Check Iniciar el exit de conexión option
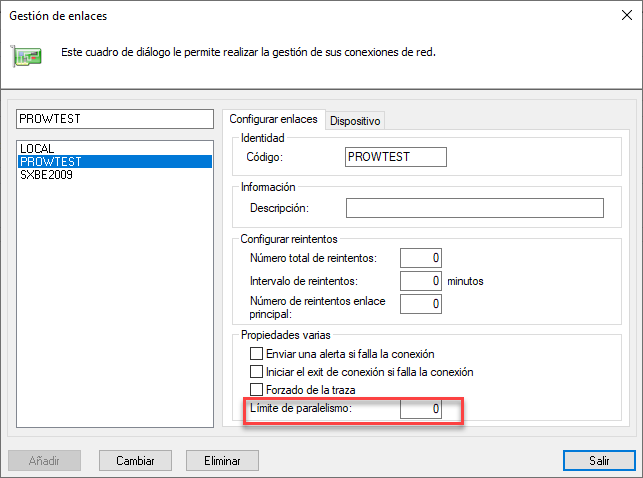Screen dimensions: 643x478 click(x=257, y=371)
